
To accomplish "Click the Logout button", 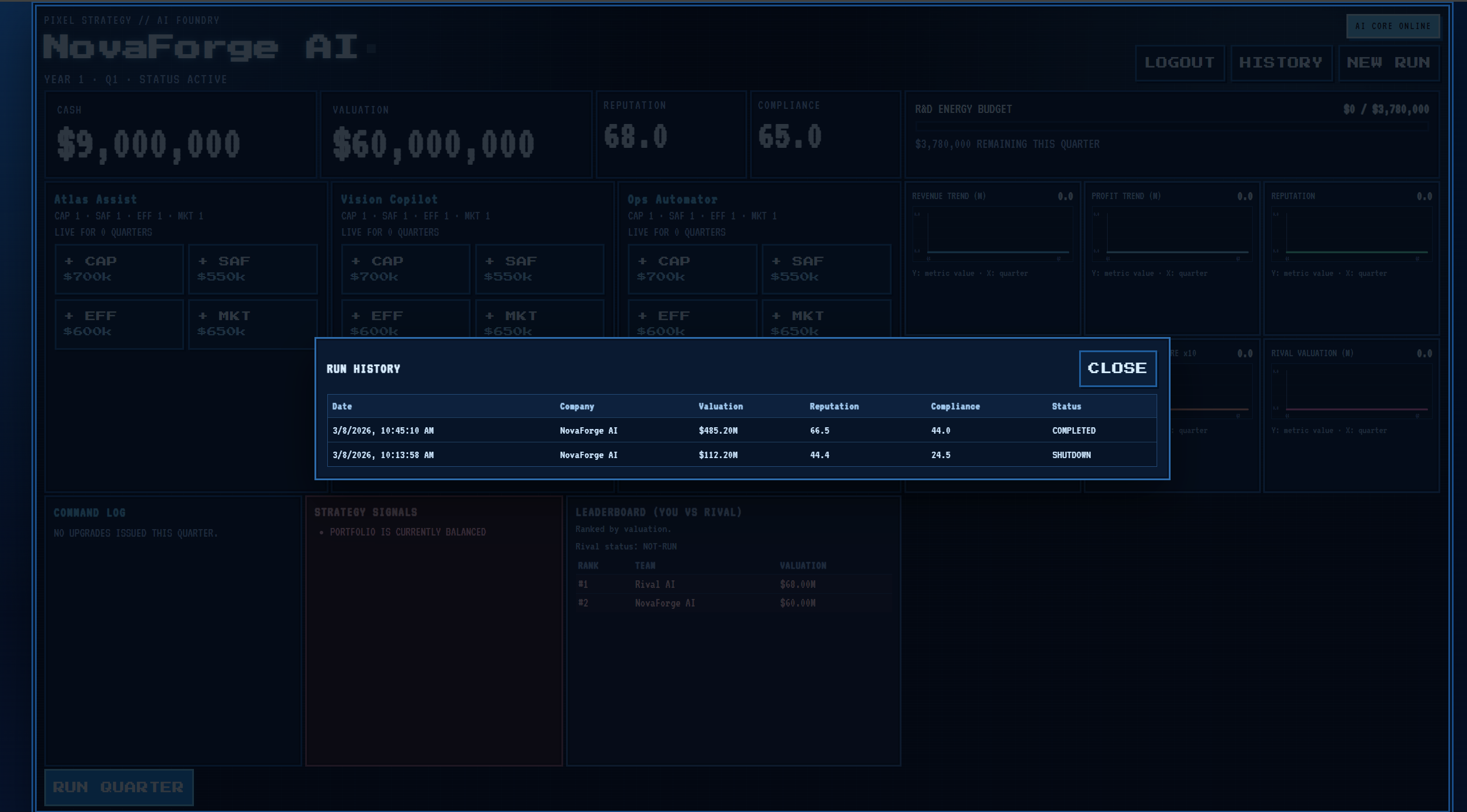I will (x=1179, y=63).
